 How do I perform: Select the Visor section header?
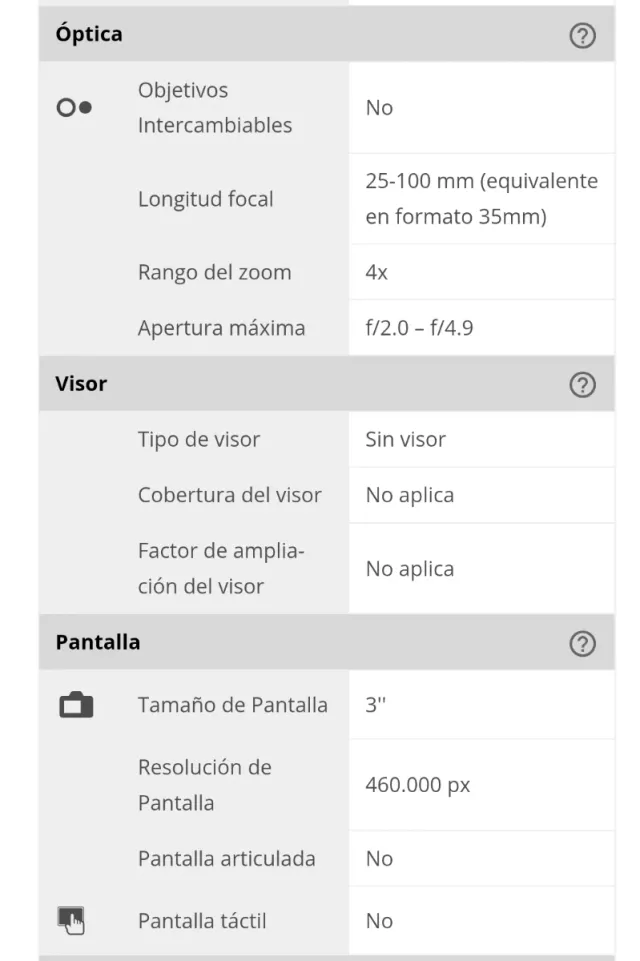pyautogui.click(x=82, y=384)
